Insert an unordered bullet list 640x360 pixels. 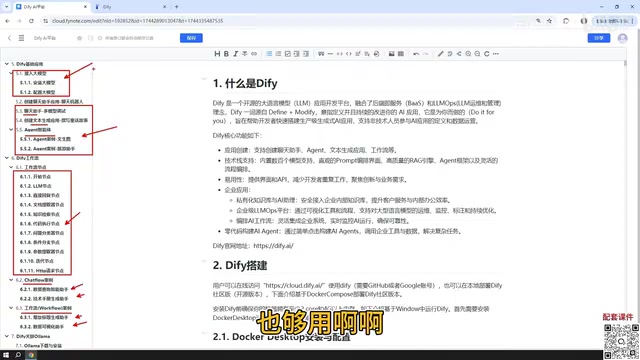point(269,54)
